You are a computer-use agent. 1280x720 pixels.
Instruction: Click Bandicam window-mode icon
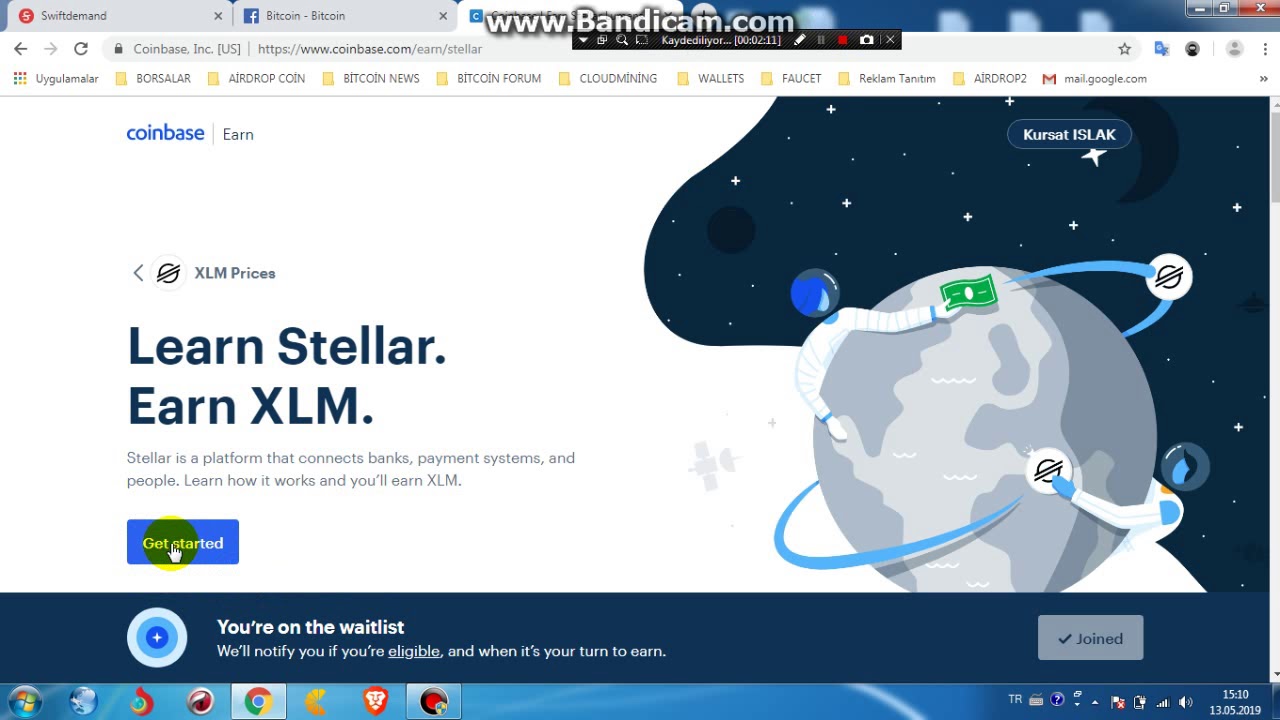pos(602,40)
